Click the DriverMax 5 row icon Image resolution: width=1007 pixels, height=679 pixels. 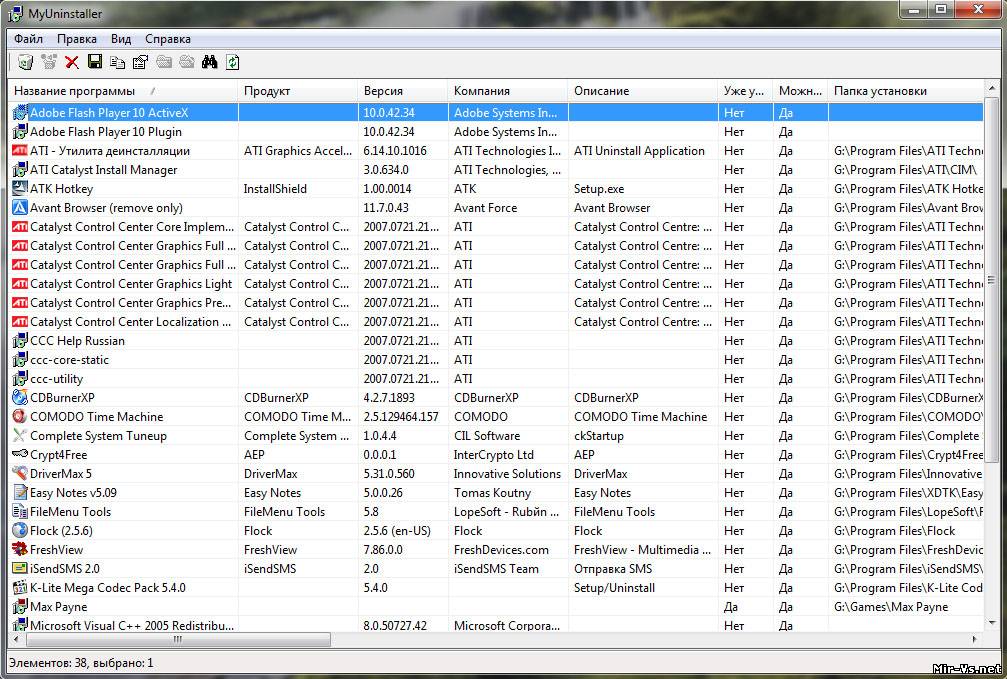20,473
